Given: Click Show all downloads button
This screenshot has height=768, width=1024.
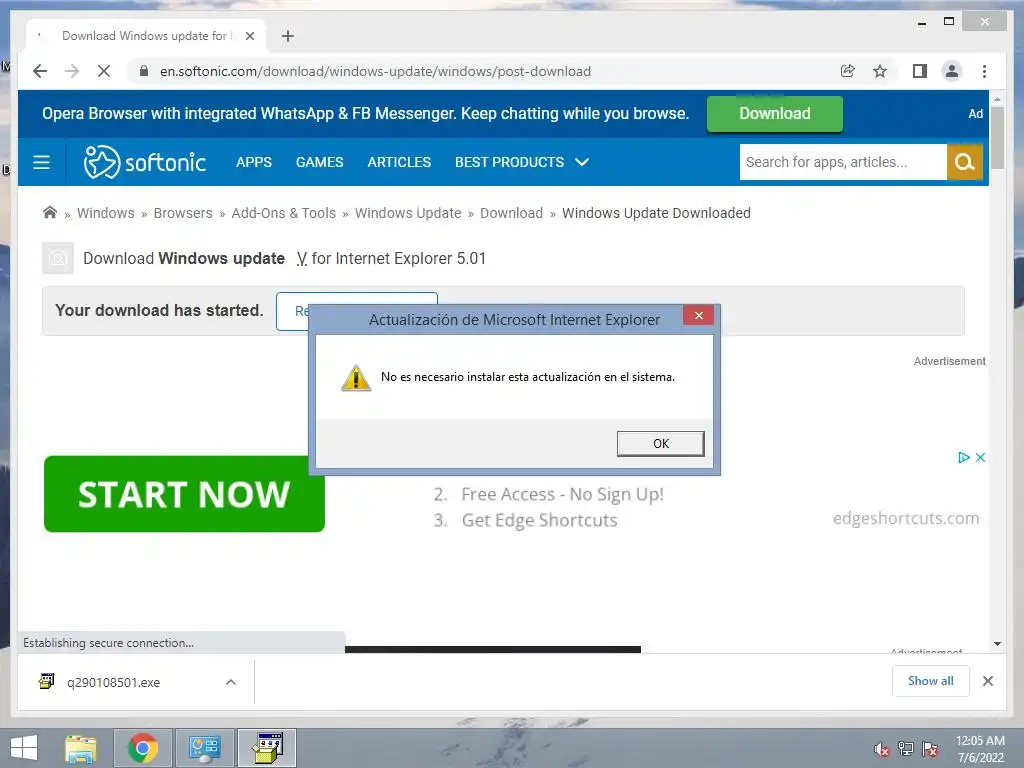Looking at the screenshot, I should click(931, 680).
